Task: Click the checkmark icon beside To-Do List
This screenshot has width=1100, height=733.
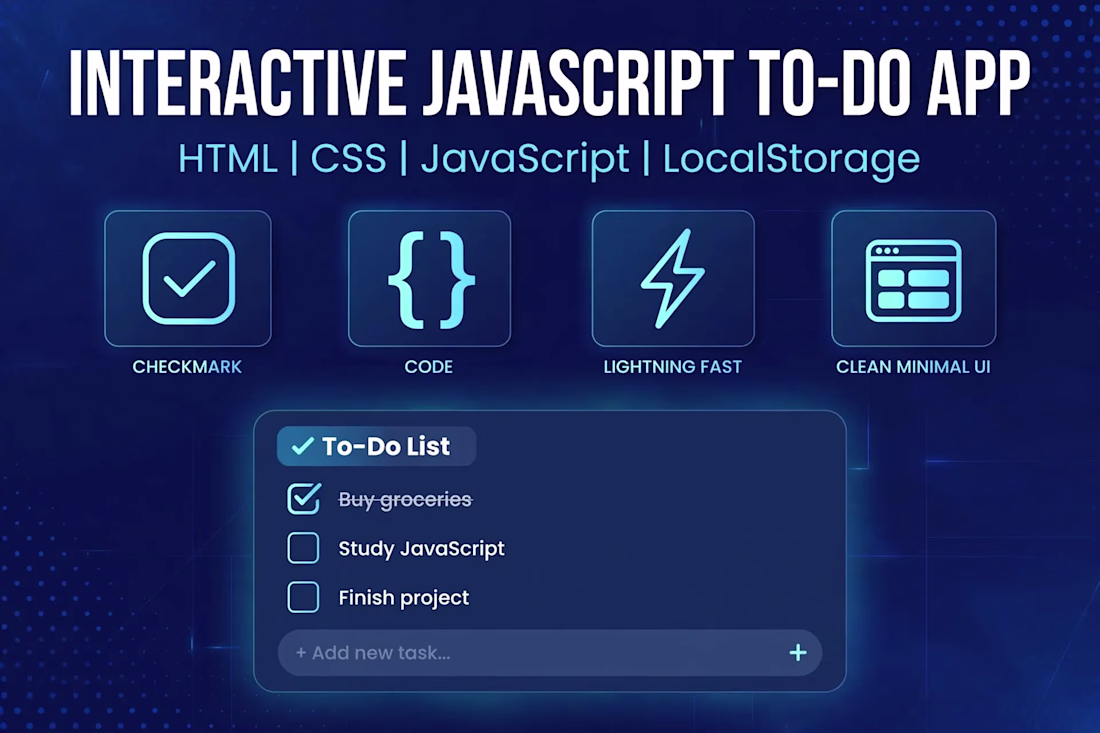Action: (302, 446)
